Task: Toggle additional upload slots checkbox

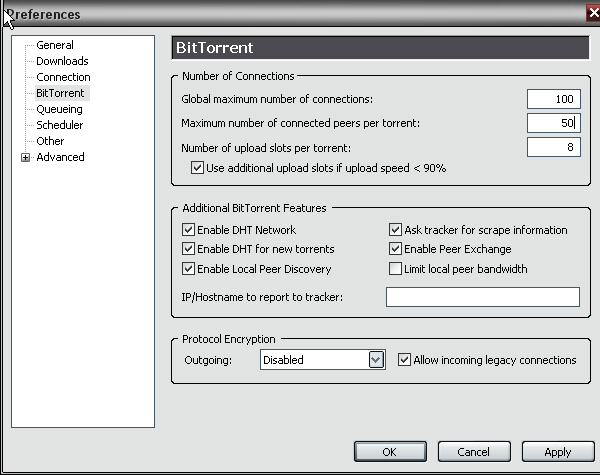Action: (197, 168)
